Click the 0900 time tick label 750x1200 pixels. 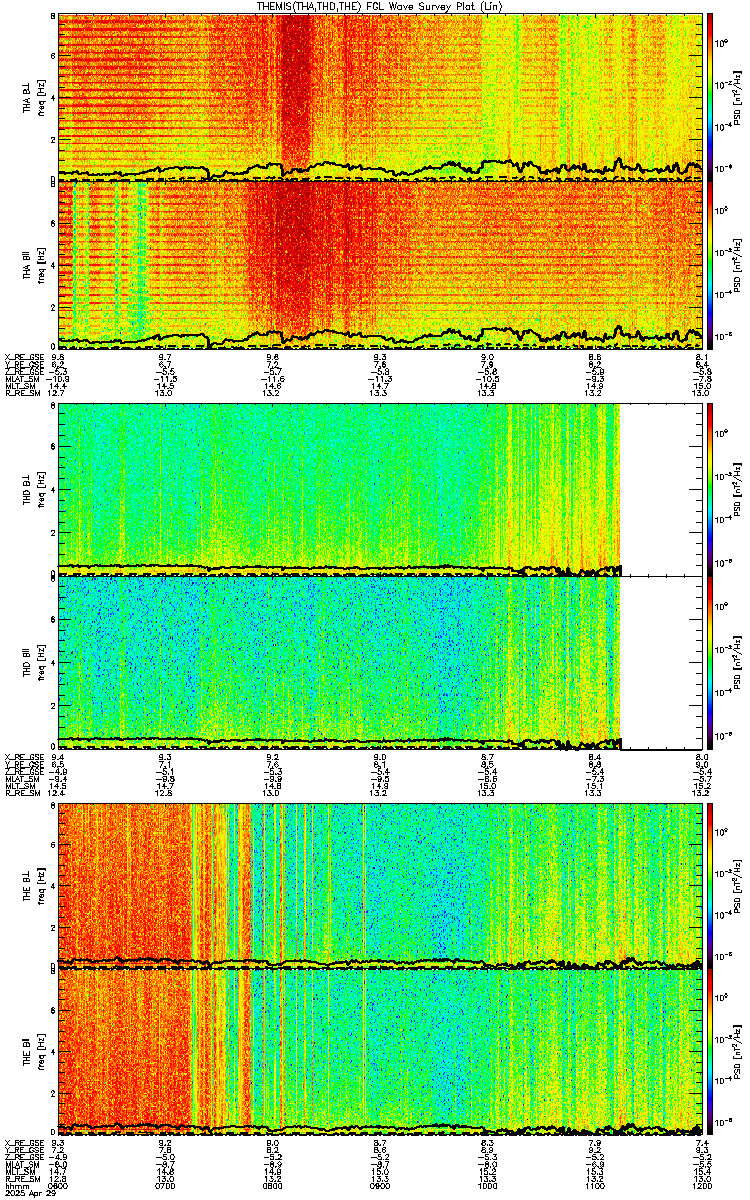[381, 1185]
